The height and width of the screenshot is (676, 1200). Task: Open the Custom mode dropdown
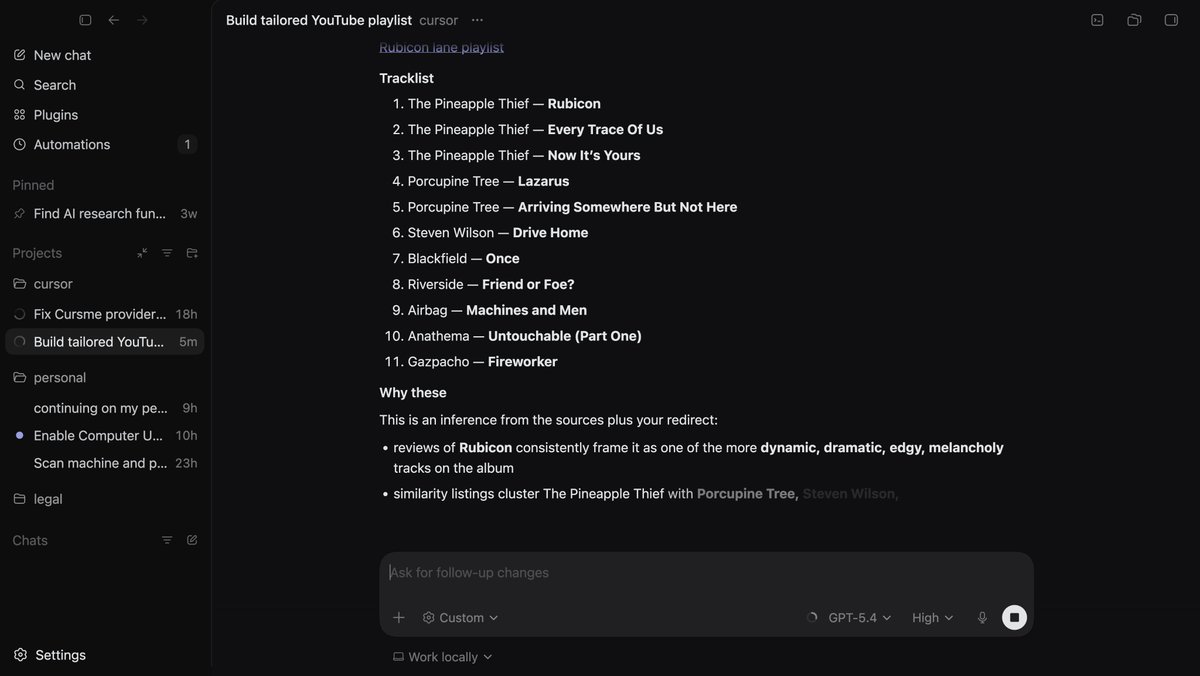(461, 618)
